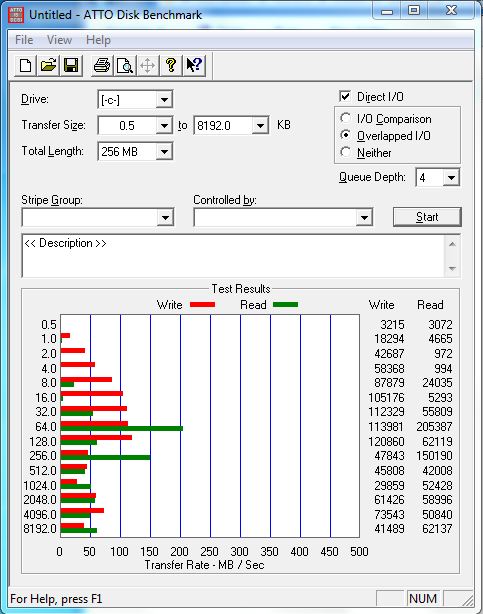The width and height of the screenshot is (483, 614).
Task: Save results with the floppy disk icon
Action: point(71,65)
